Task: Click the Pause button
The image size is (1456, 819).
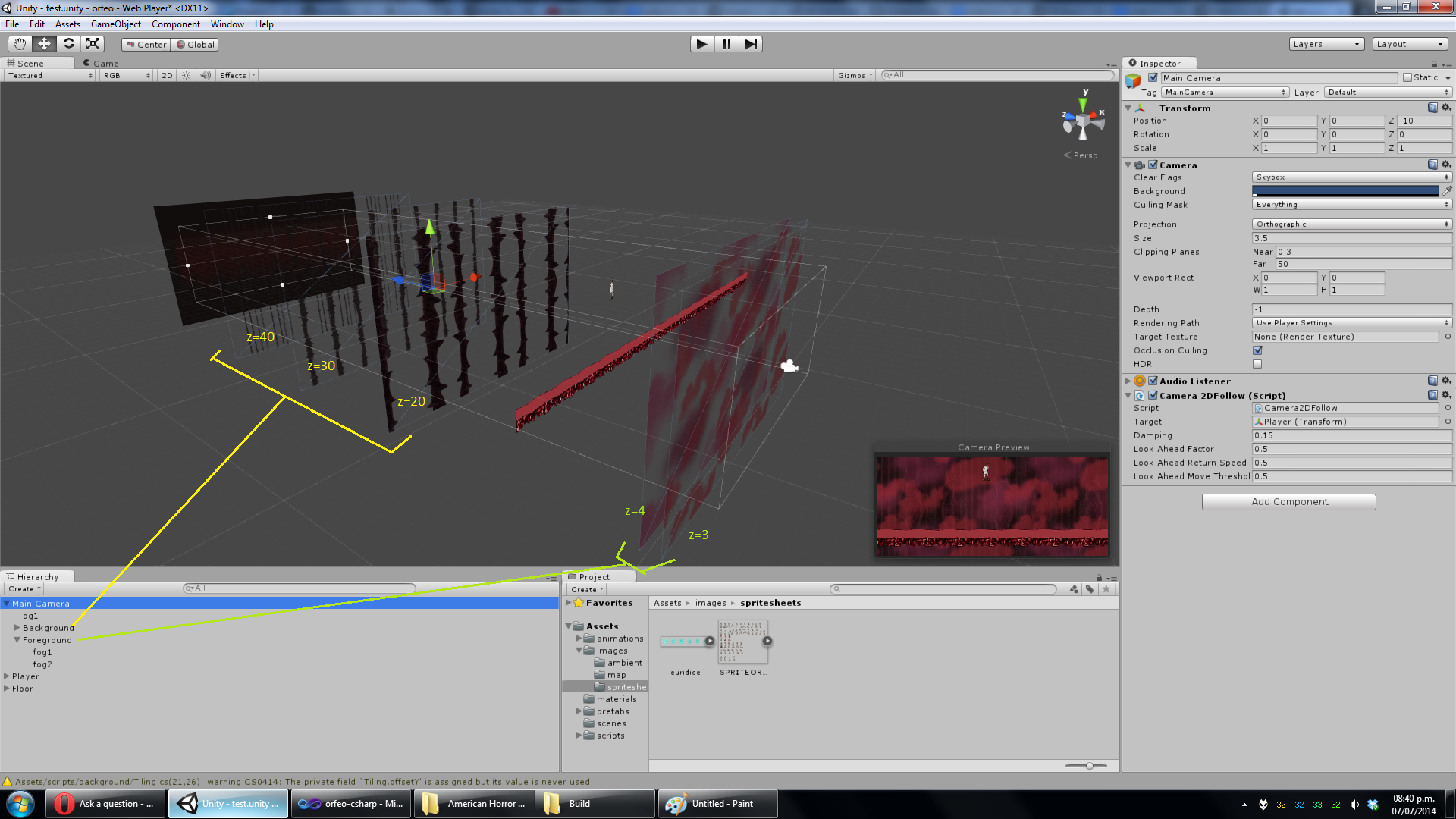Action: [726, 44]
